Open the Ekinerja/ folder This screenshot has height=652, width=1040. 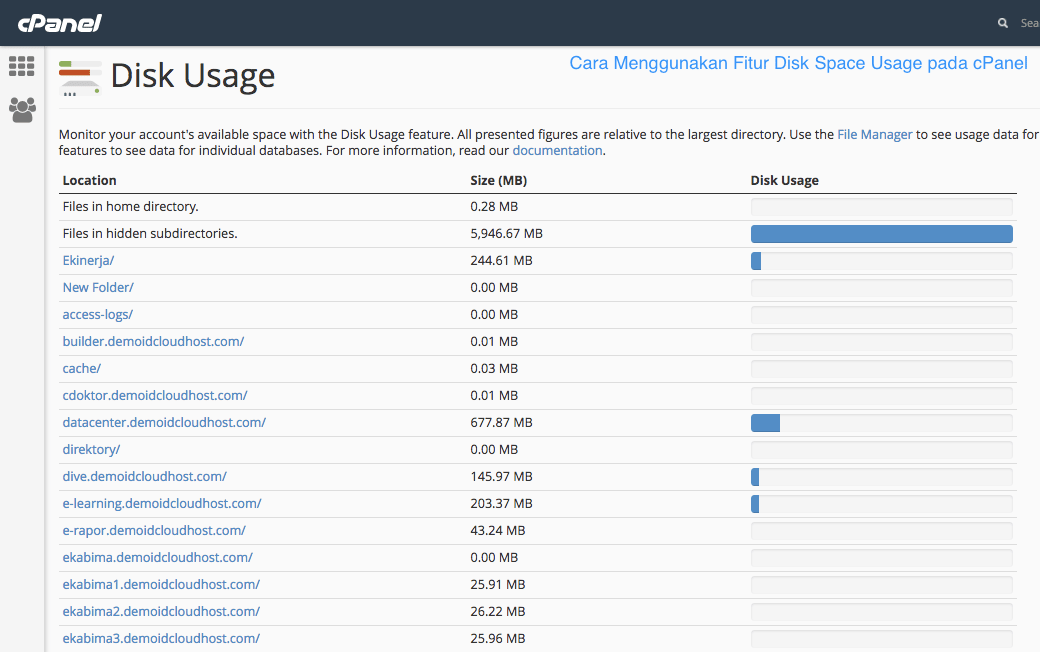coord(88,260)
